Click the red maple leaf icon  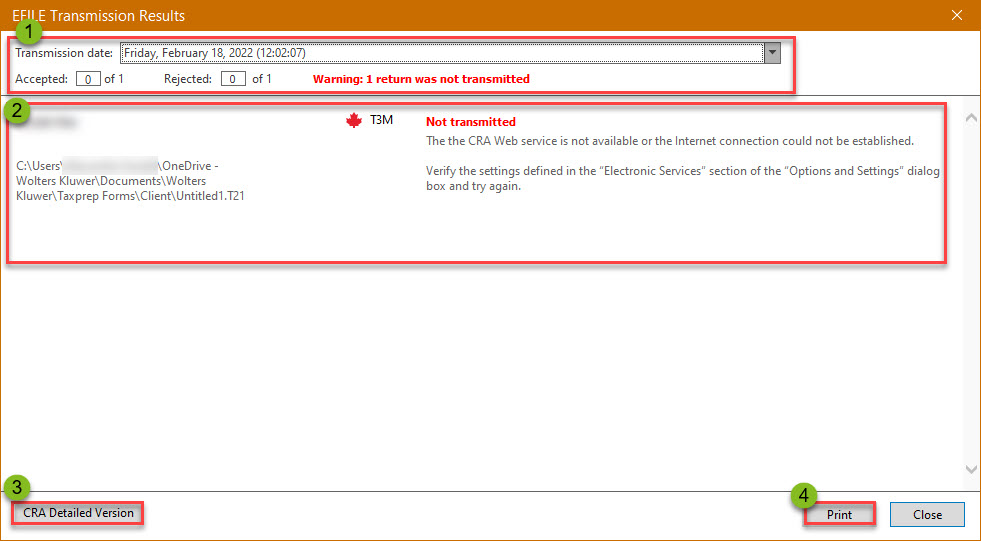coord(352,121)
